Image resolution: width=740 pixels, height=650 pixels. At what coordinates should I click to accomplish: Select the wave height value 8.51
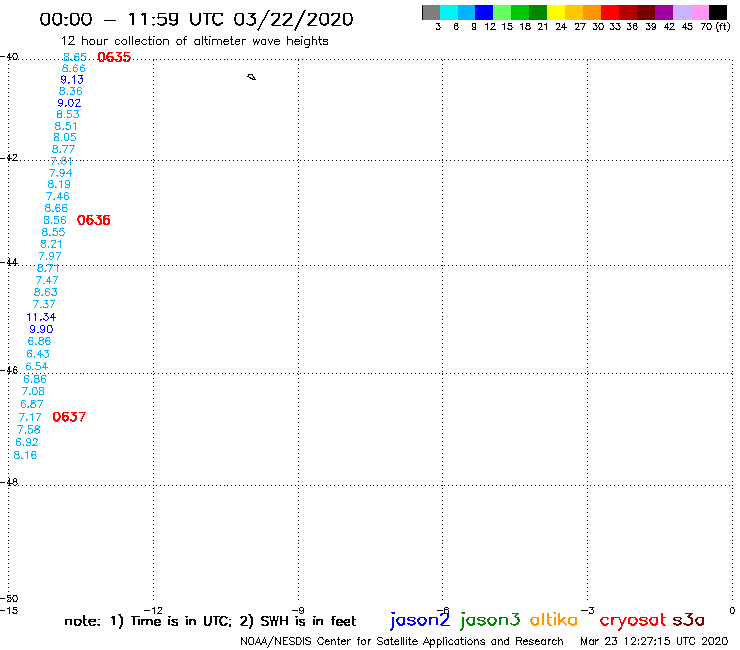pyautogui.click(x=66, y=126)
